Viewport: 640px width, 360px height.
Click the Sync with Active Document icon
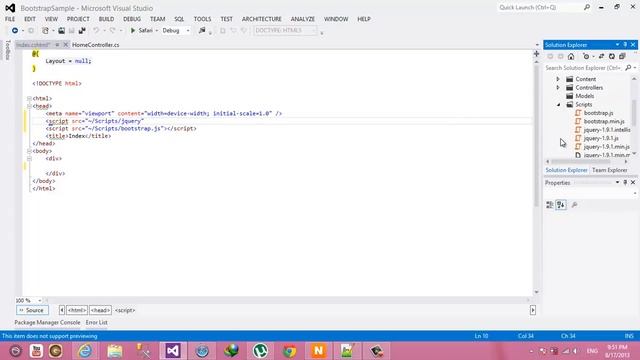click(601, 56)
